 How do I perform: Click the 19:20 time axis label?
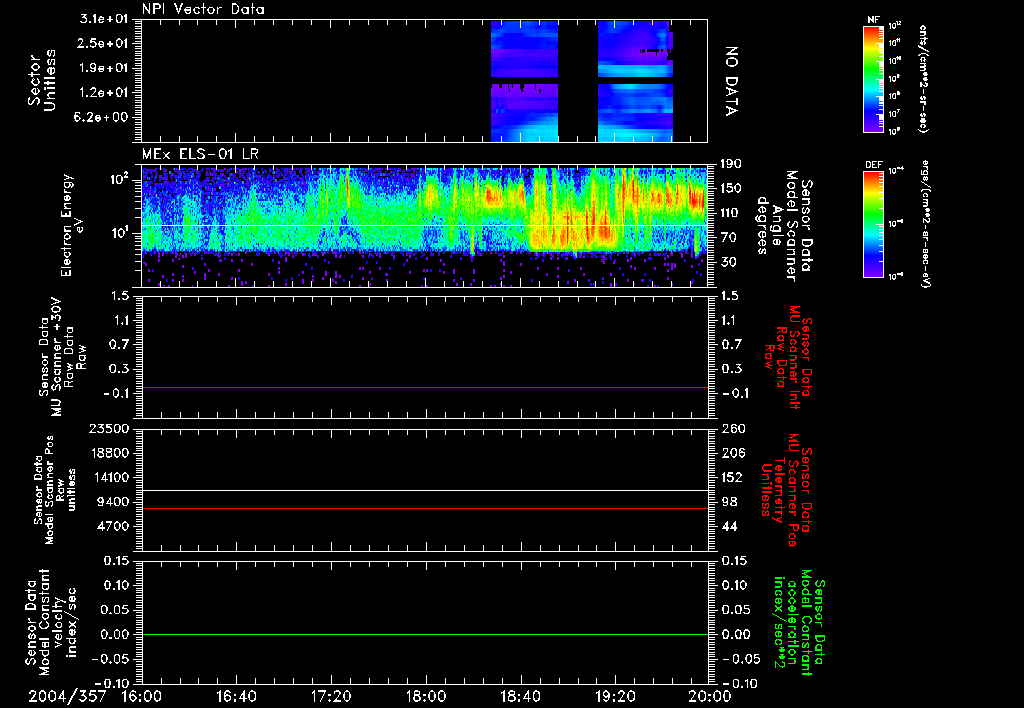[x=615, y=696]
